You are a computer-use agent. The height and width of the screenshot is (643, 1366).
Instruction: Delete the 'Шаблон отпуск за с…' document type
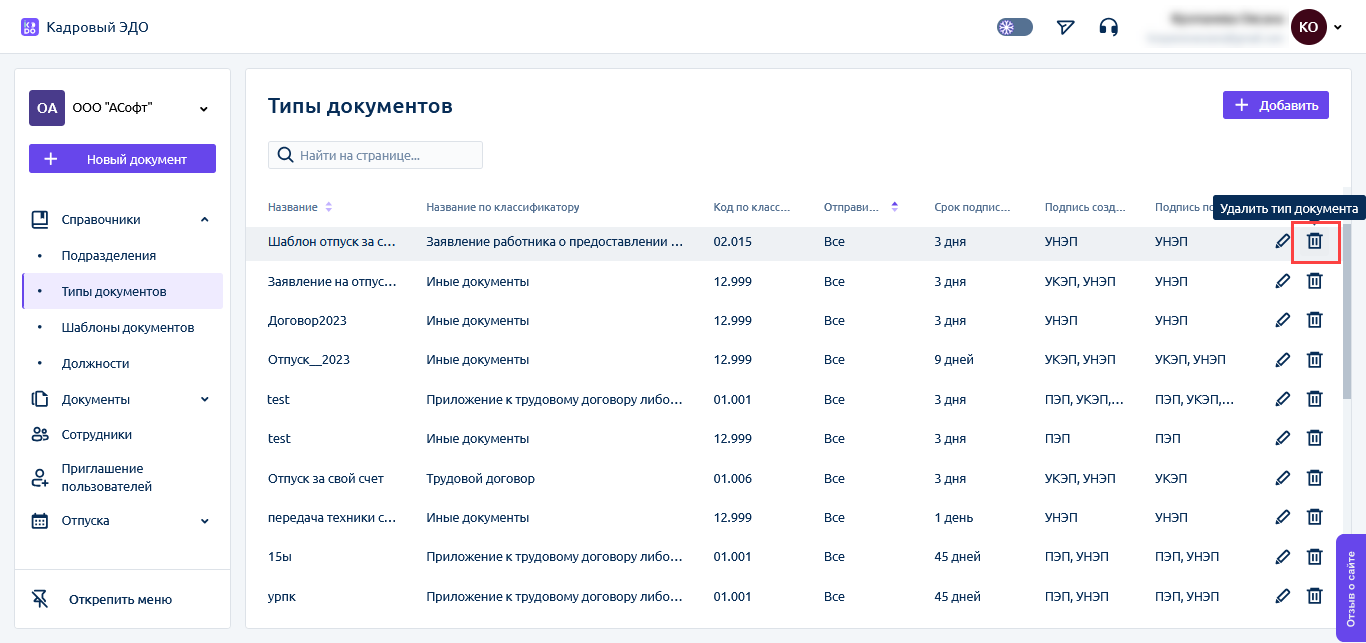[x=1315, y=241]
